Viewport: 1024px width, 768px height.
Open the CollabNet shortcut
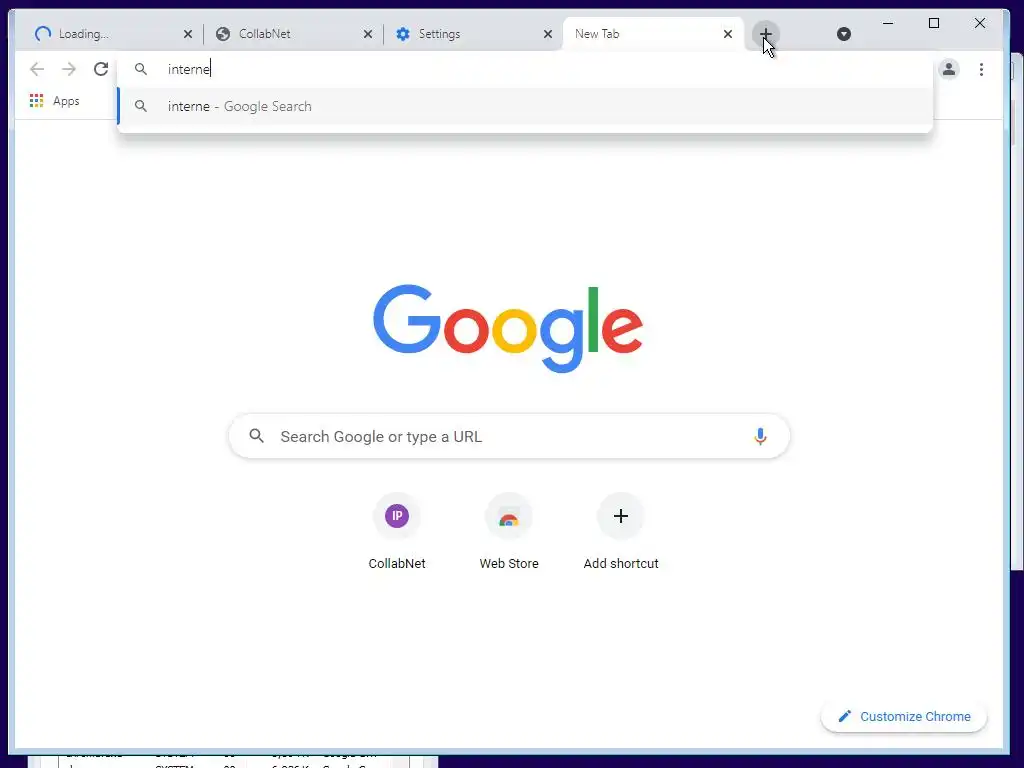396,532
